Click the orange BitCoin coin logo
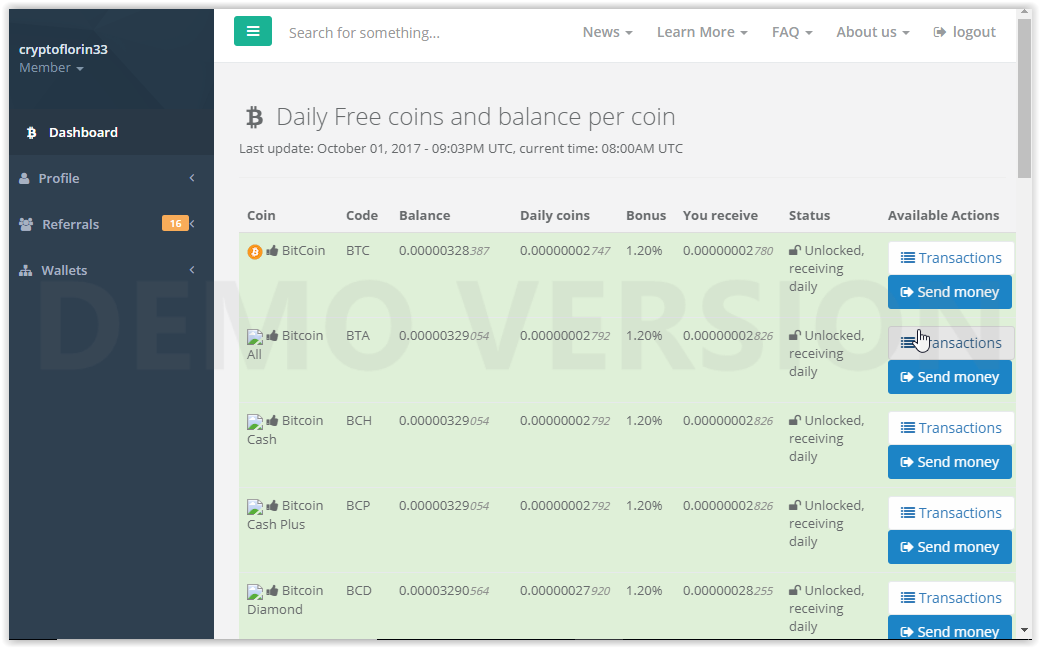 point(255,251)
